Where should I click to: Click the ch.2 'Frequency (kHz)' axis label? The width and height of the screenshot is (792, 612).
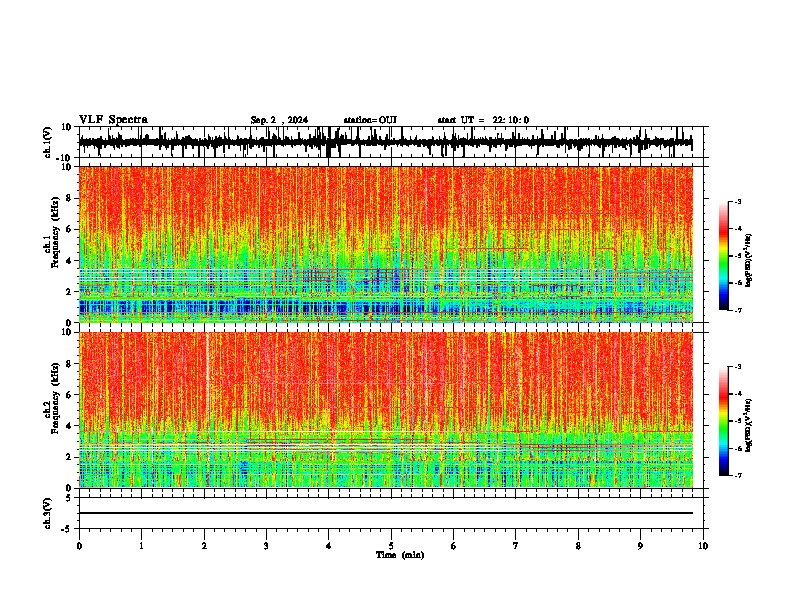(x=55, y=398)
